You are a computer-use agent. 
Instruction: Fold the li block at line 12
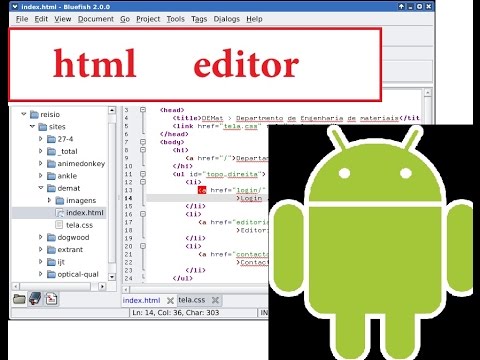click(x=143, y=182)
